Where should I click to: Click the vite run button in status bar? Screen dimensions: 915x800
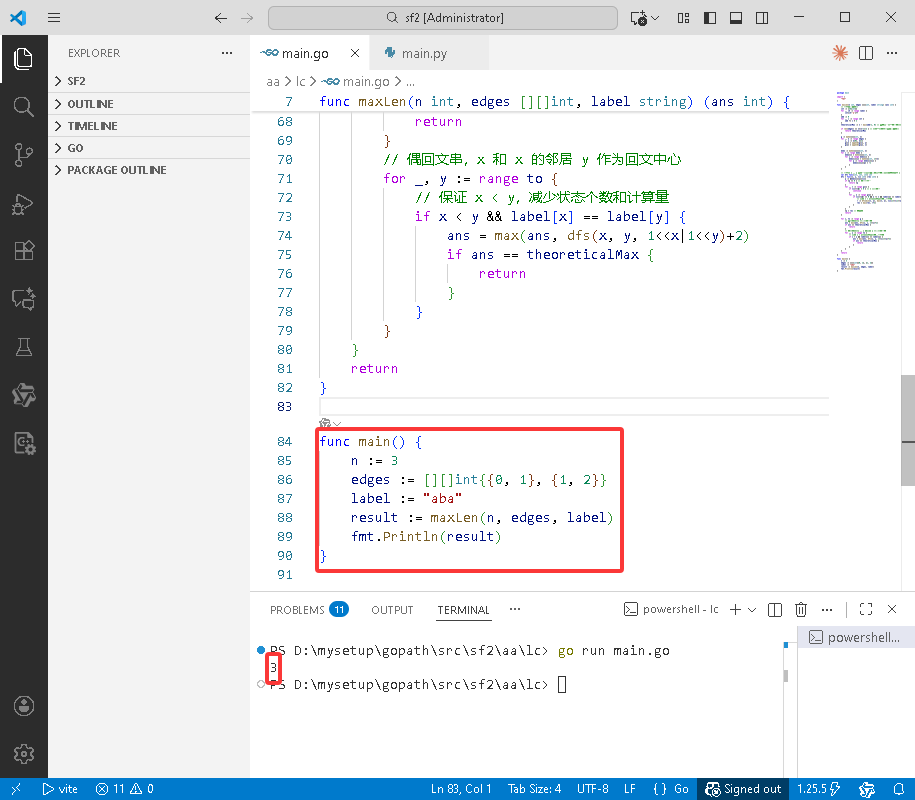click(x=60, y=789)
